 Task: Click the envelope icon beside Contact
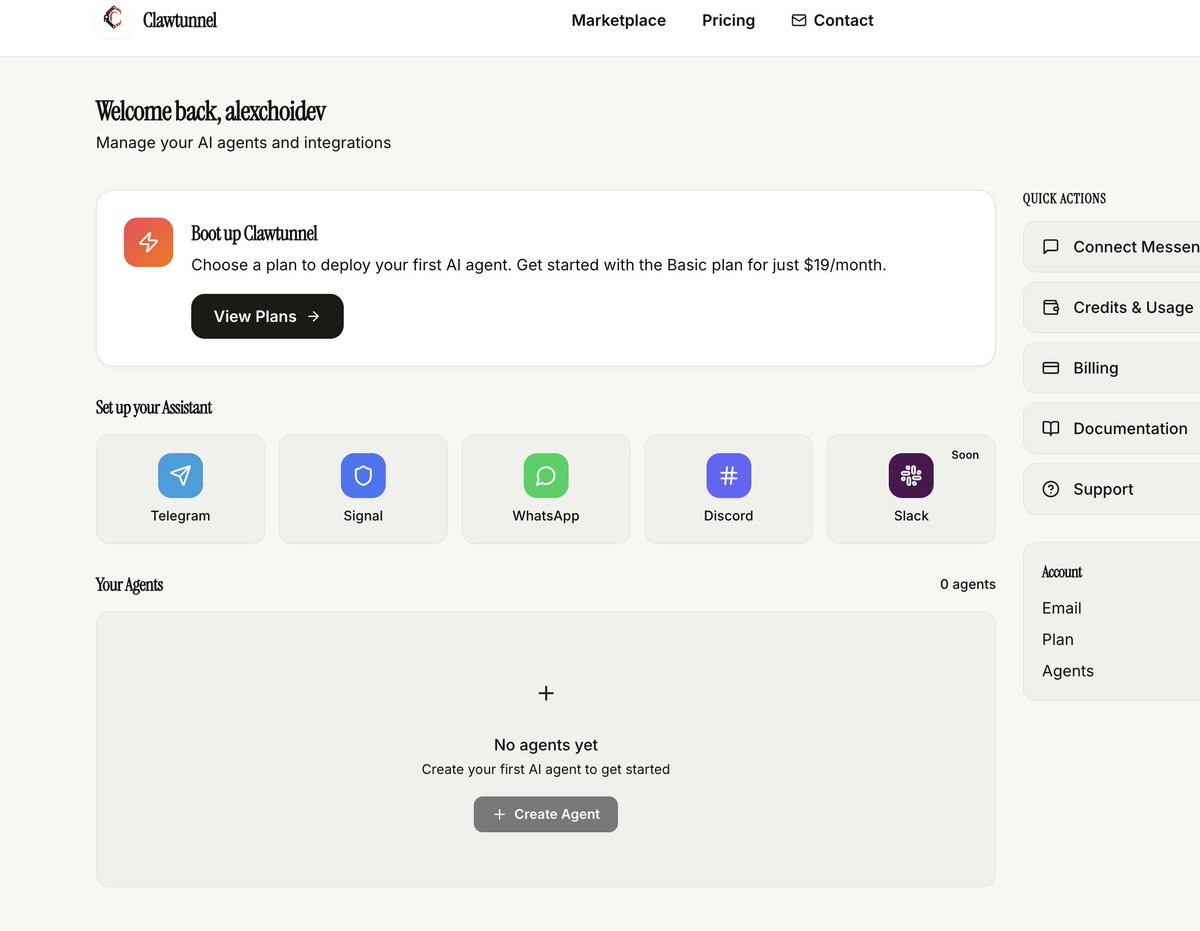pos(799,20)
